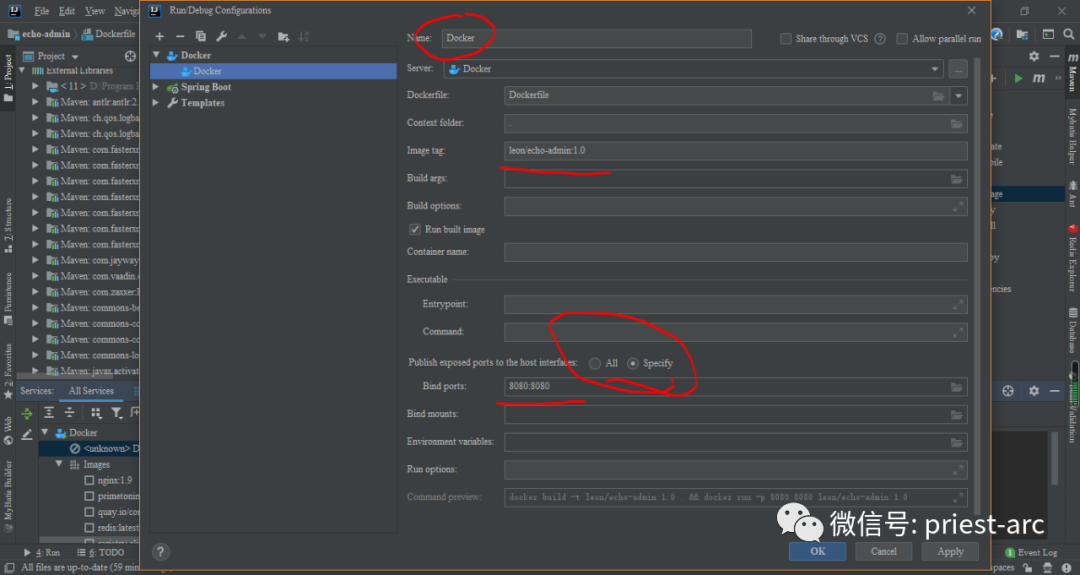Open the File menu

(x=42, y=11)
